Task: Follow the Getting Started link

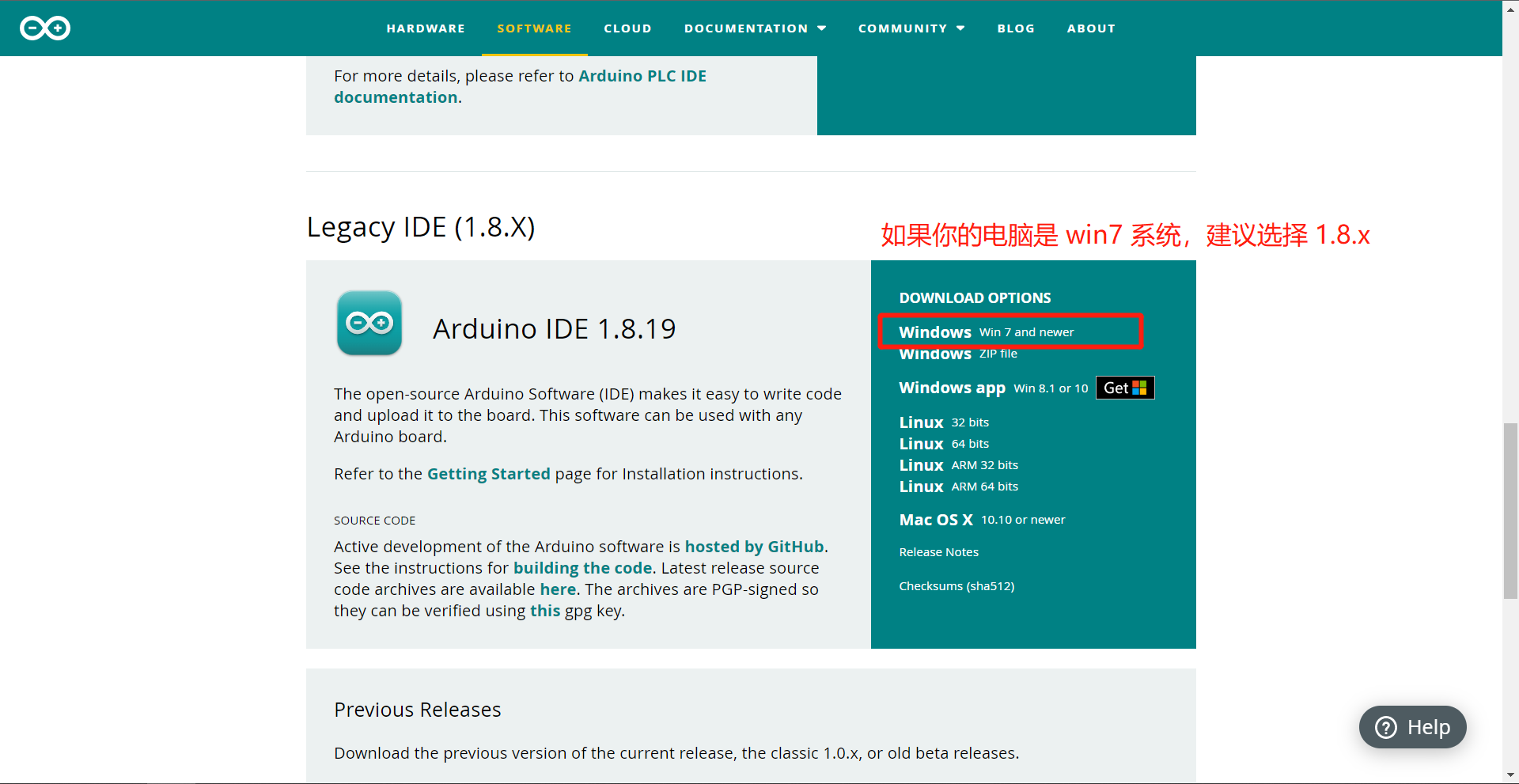Action: 488,474
